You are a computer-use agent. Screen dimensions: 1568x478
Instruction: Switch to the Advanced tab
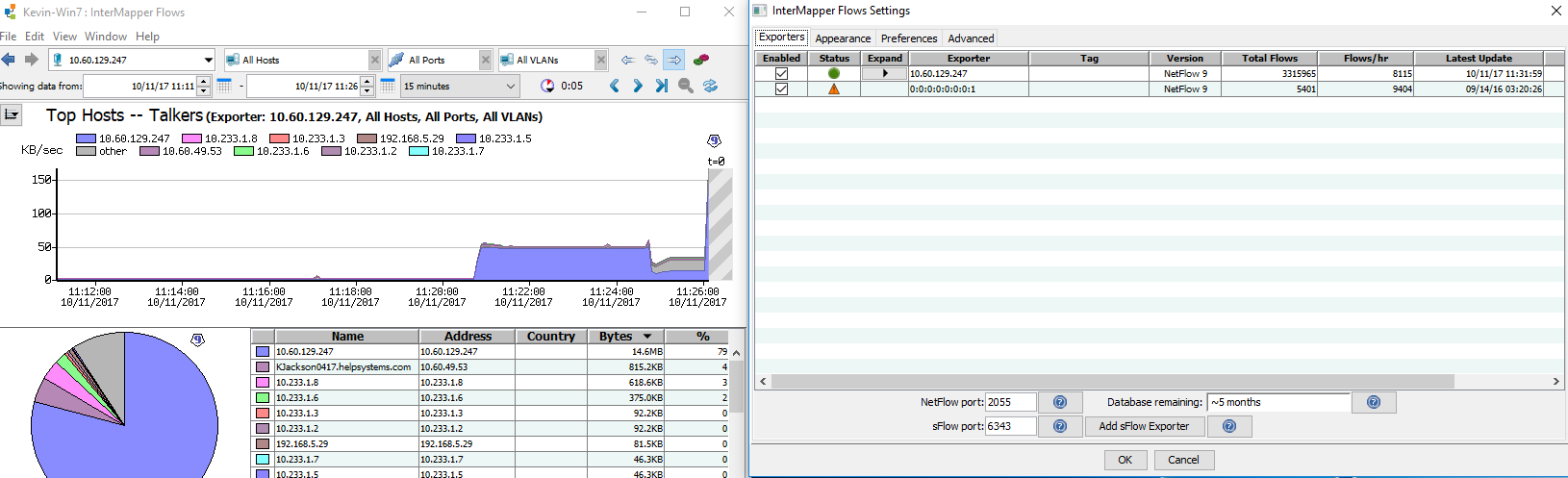[971, 38]
